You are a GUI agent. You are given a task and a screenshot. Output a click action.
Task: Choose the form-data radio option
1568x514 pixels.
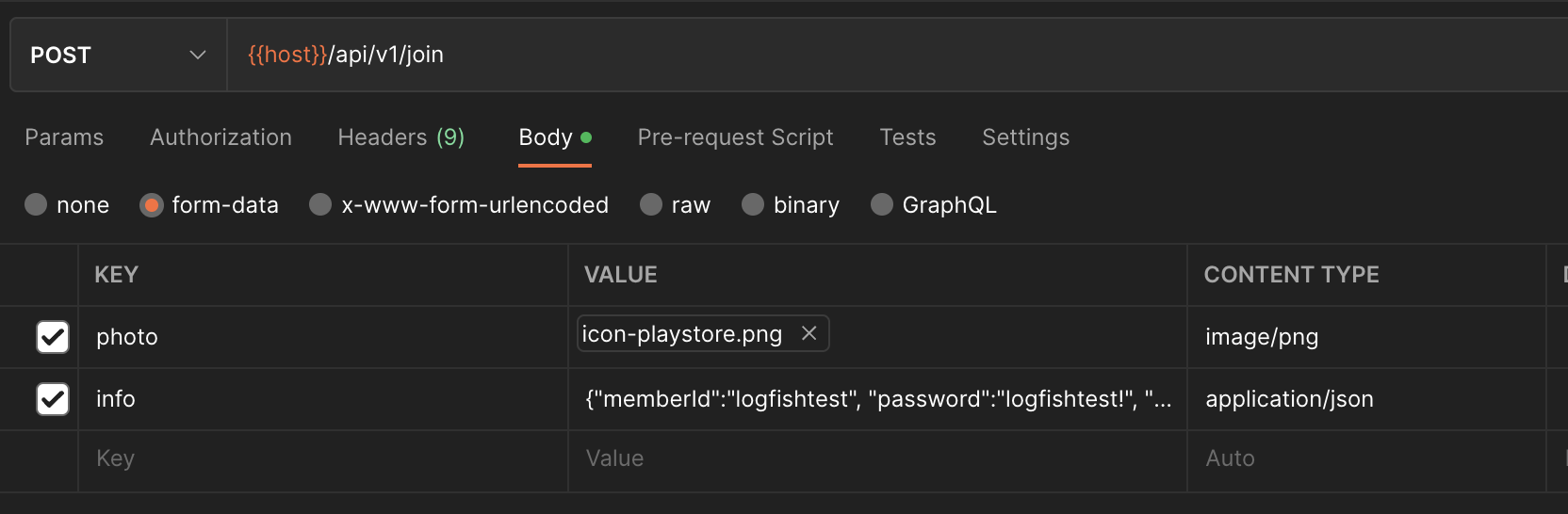click(152, 205)
